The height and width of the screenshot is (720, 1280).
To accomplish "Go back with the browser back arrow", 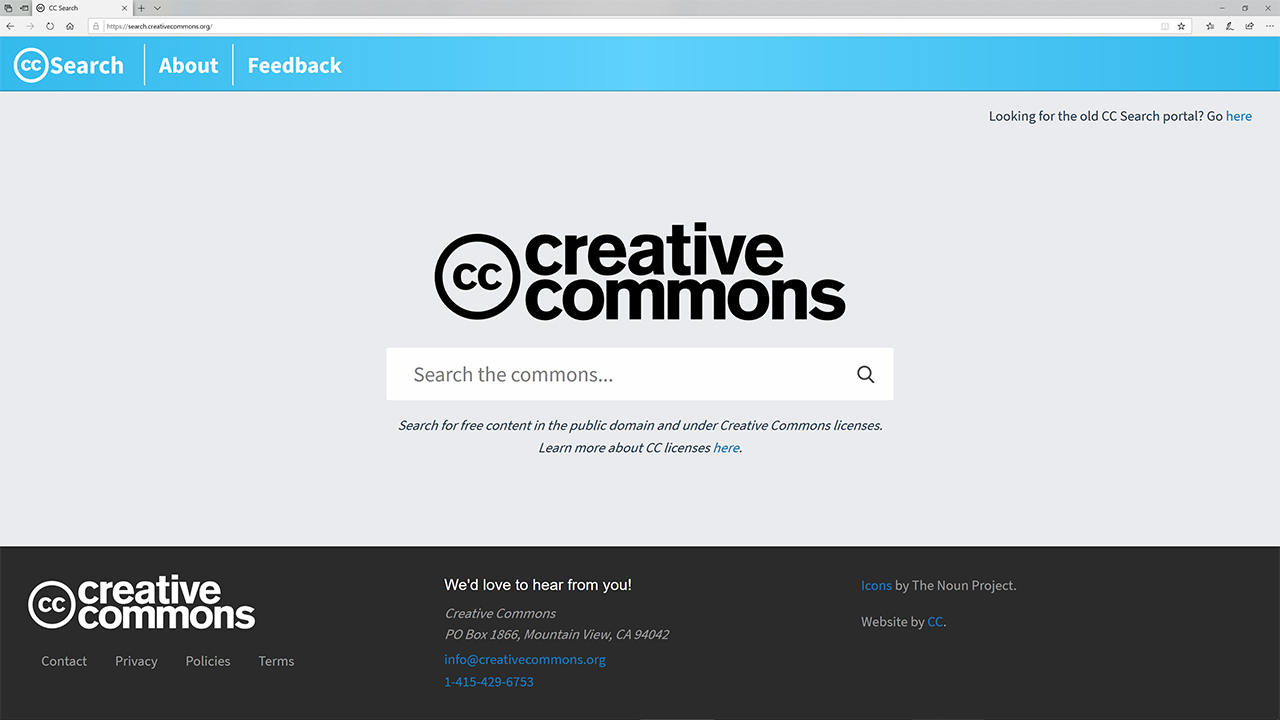I will [10, 26].
